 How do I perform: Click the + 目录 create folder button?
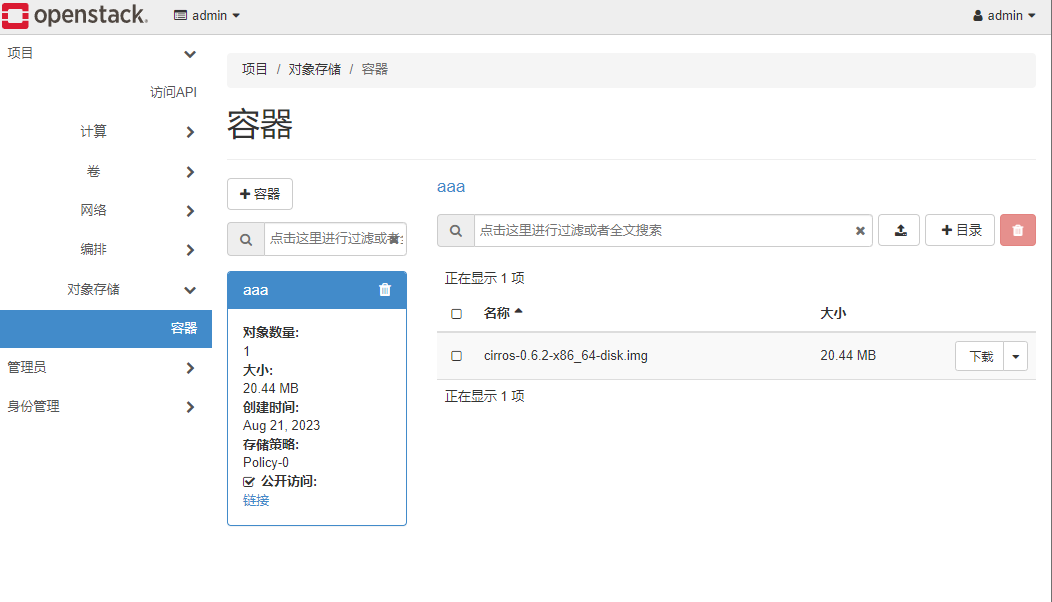click(960, 230)
